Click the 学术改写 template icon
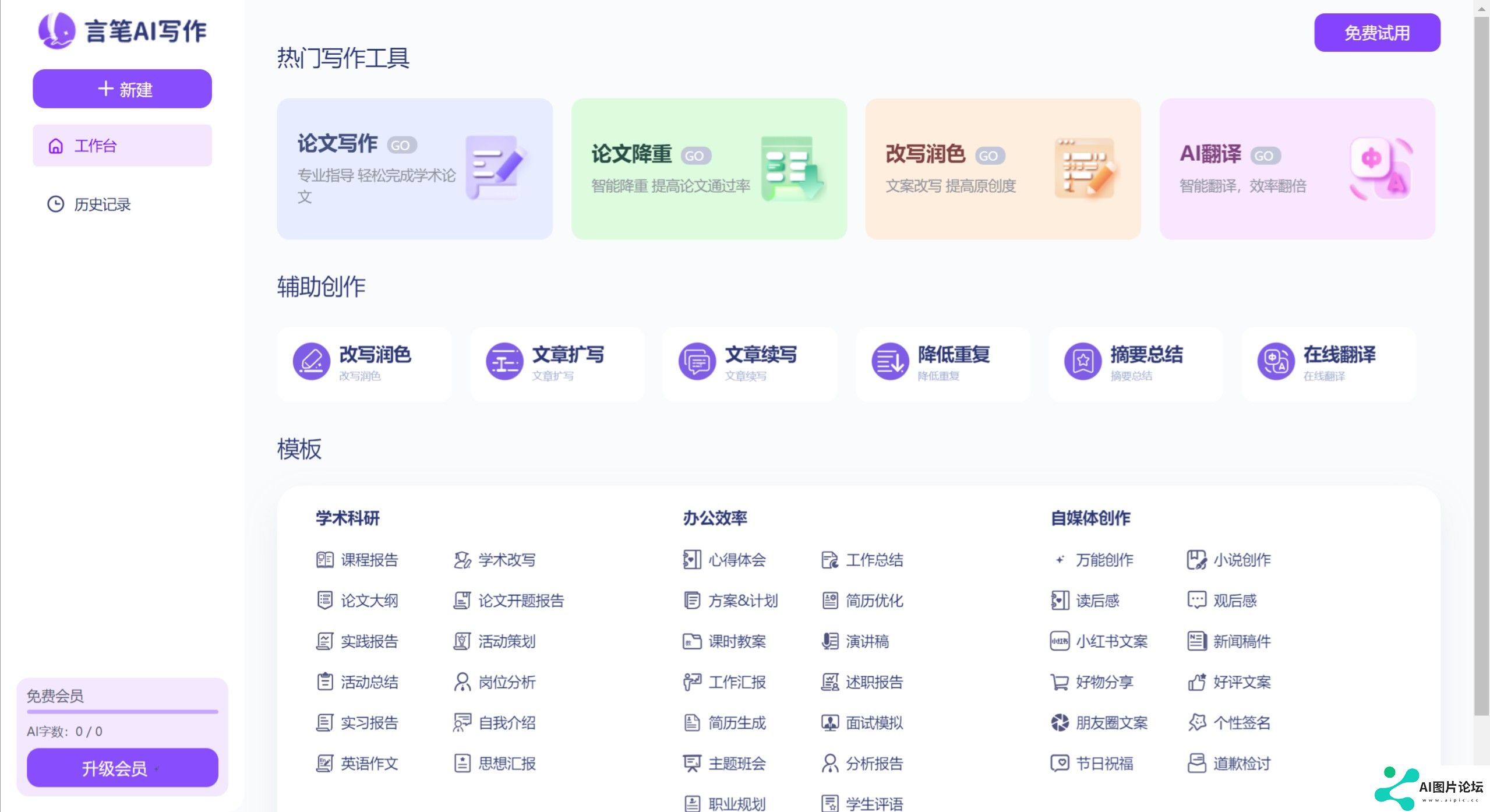This screenshot has width=1490, height=812. [462, 560]
